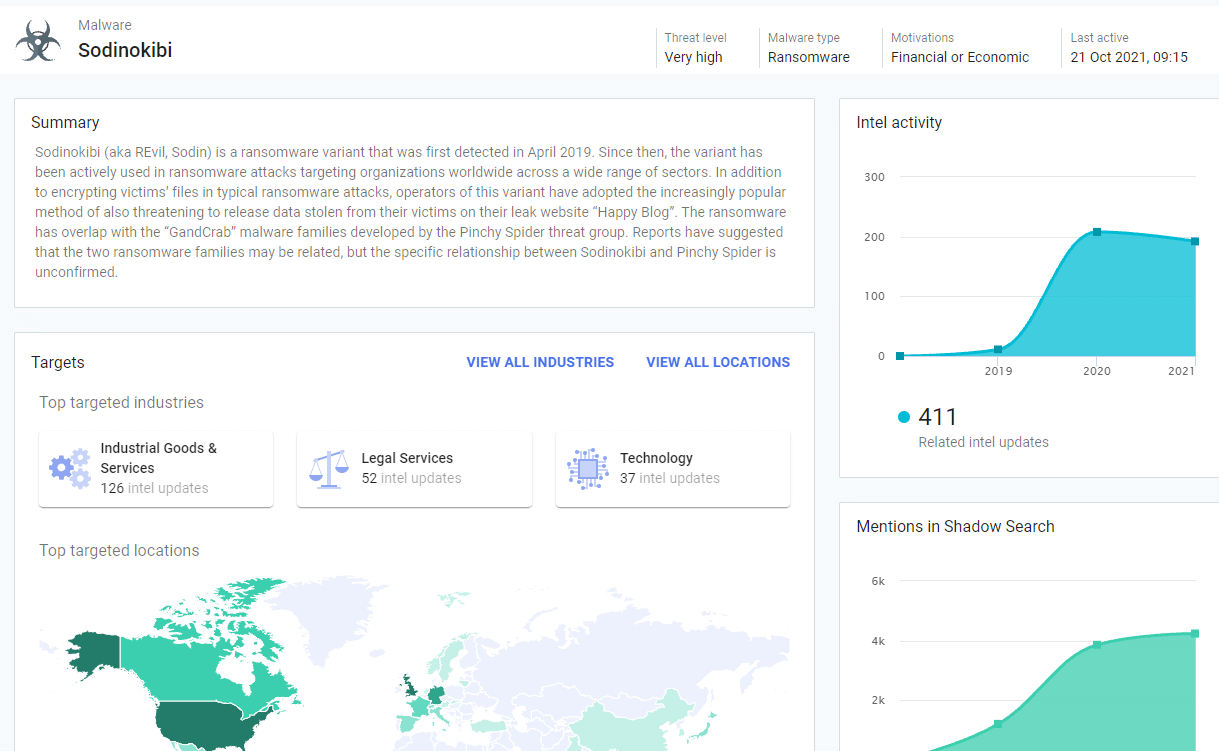Viewport: 1219px width, 751px height.
Task: Click Germany on the targeted locations map
Action: 437,697
